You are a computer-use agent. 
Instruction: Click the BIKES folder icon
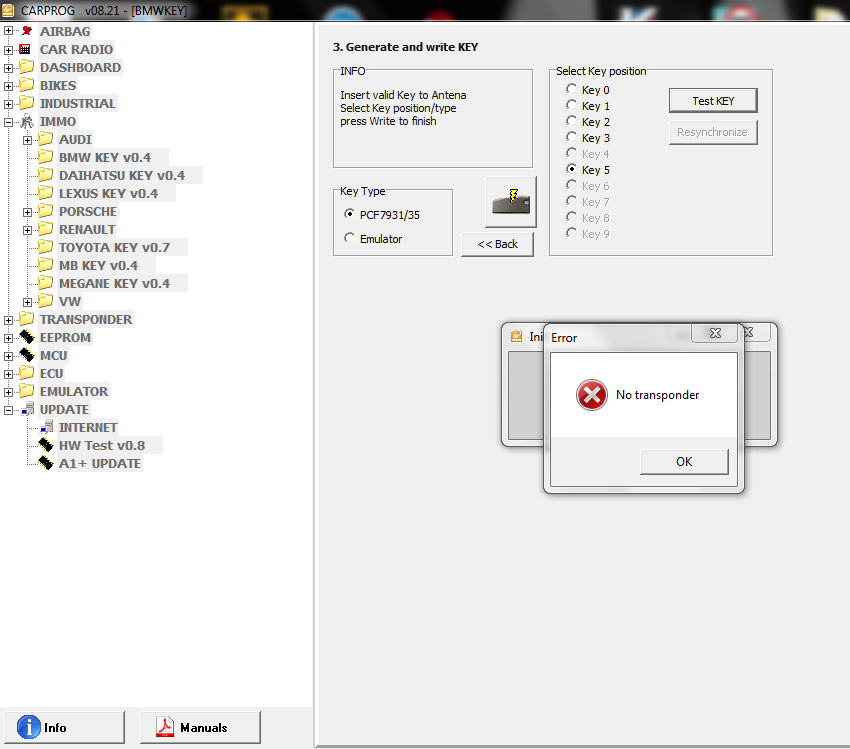click(x=27, y=85)
